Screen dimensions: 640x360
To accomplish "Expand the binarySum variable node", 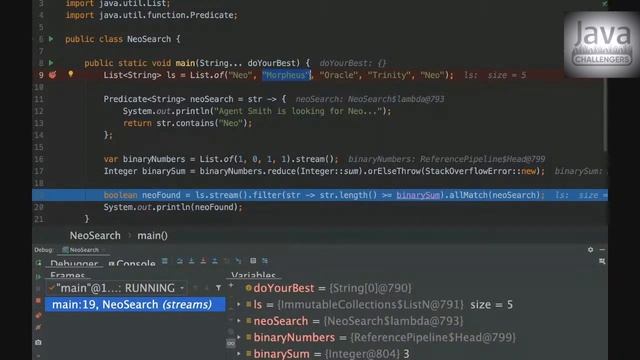I will click(239, 354).
